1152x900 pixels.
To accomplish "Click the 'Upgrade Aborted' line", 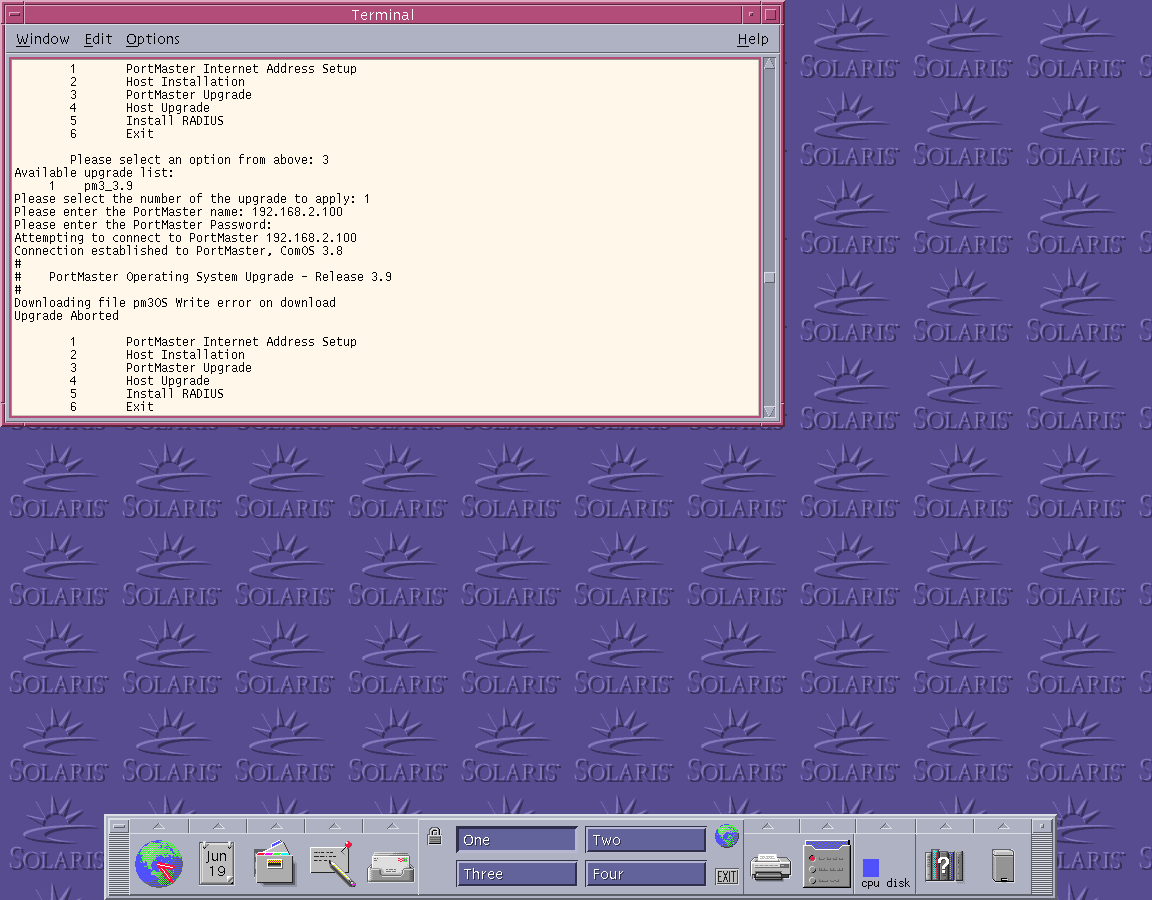I will pyautogui.click(x=66, y=316).
